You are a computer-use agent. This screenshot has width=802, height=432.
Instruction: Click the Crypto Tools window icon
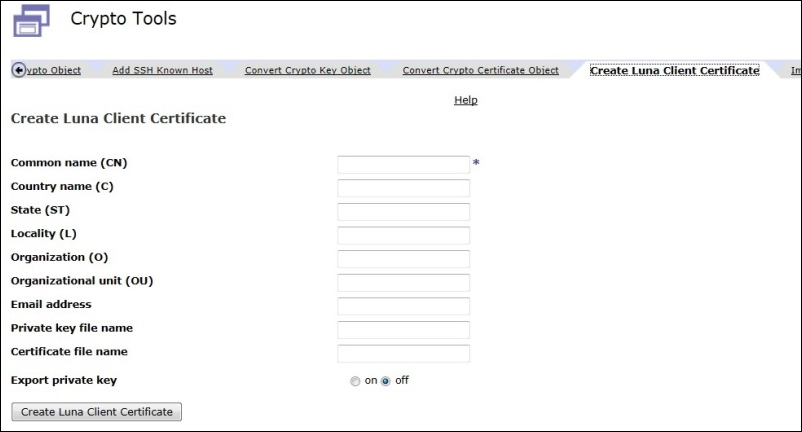31,21
